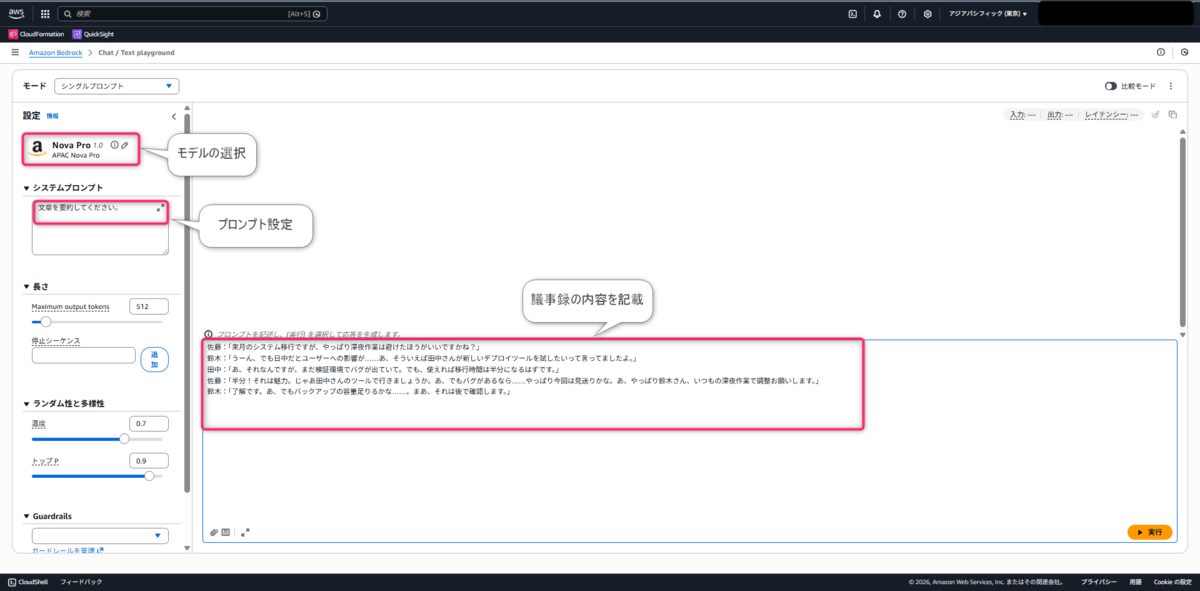Click フィードバック in the footer
This screenshot has width=1200, height=591.
pyautogui.click(x=81, y=581)
